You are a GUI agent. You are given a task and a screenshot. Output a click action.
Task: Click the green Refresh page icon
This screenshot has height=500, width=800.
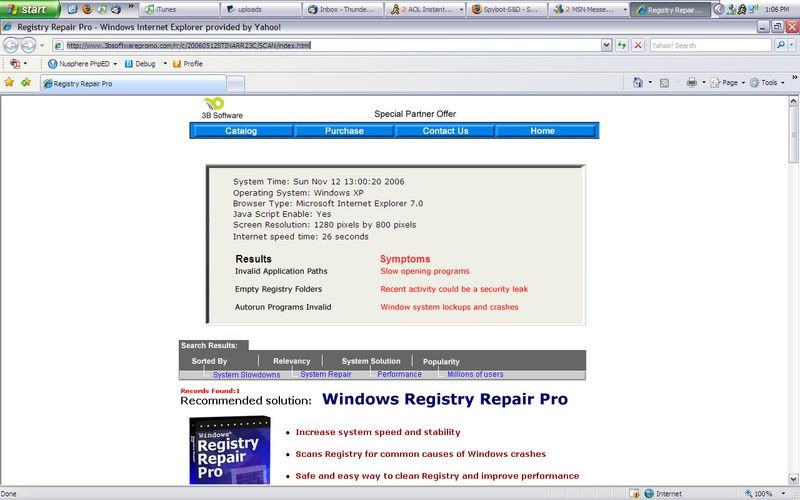[621, 45]
